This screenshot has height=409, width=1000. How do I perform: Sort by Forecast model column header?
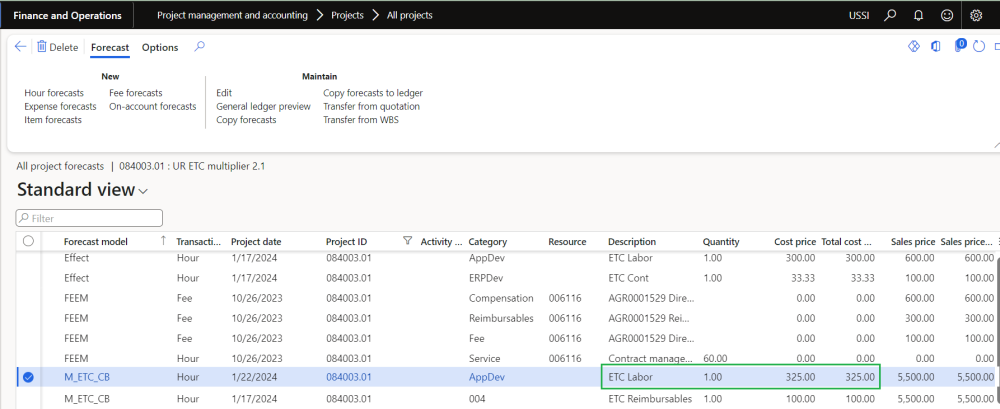[x=95, y=241]
